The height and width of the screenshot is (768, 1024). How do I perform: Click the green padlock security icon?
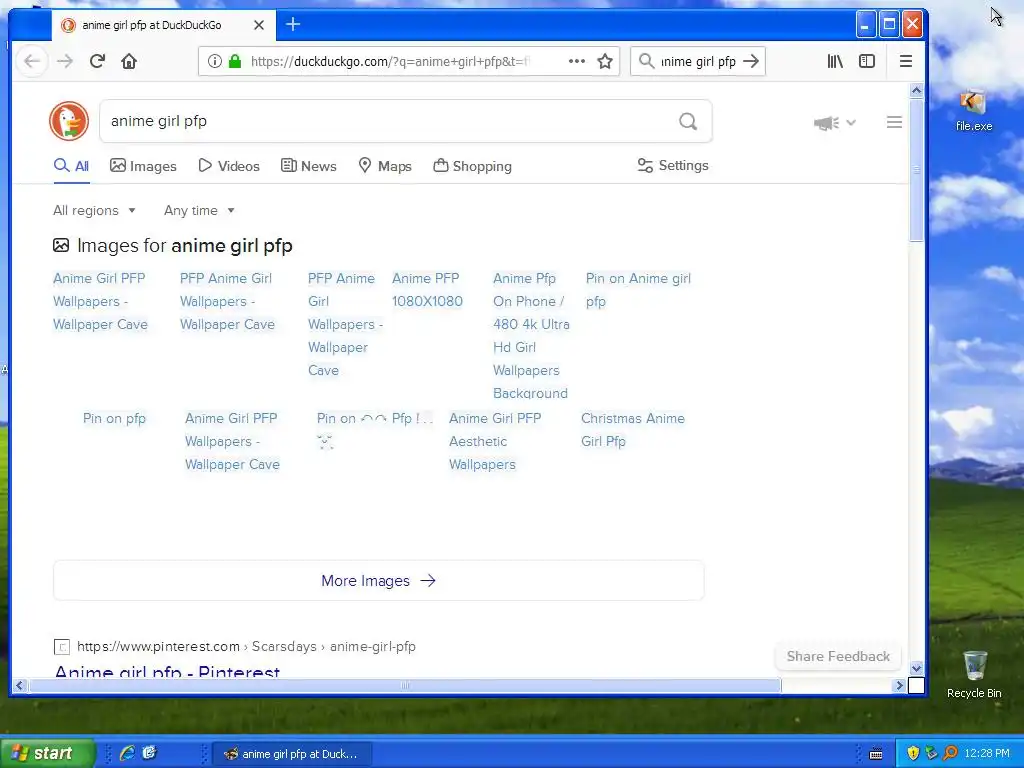coord(235,61)
